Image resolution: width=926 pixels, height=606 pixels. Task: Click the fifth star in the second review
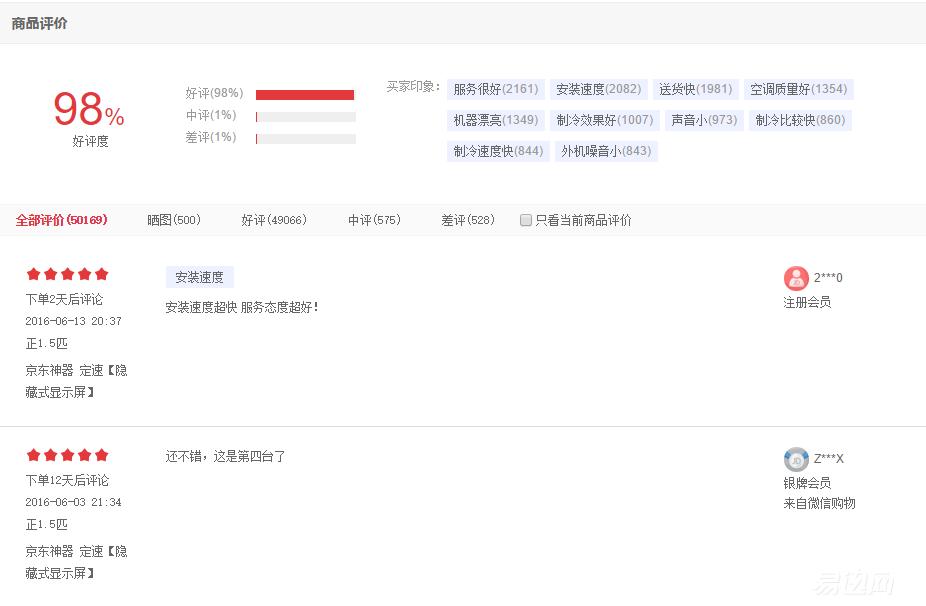coord(100,454)
